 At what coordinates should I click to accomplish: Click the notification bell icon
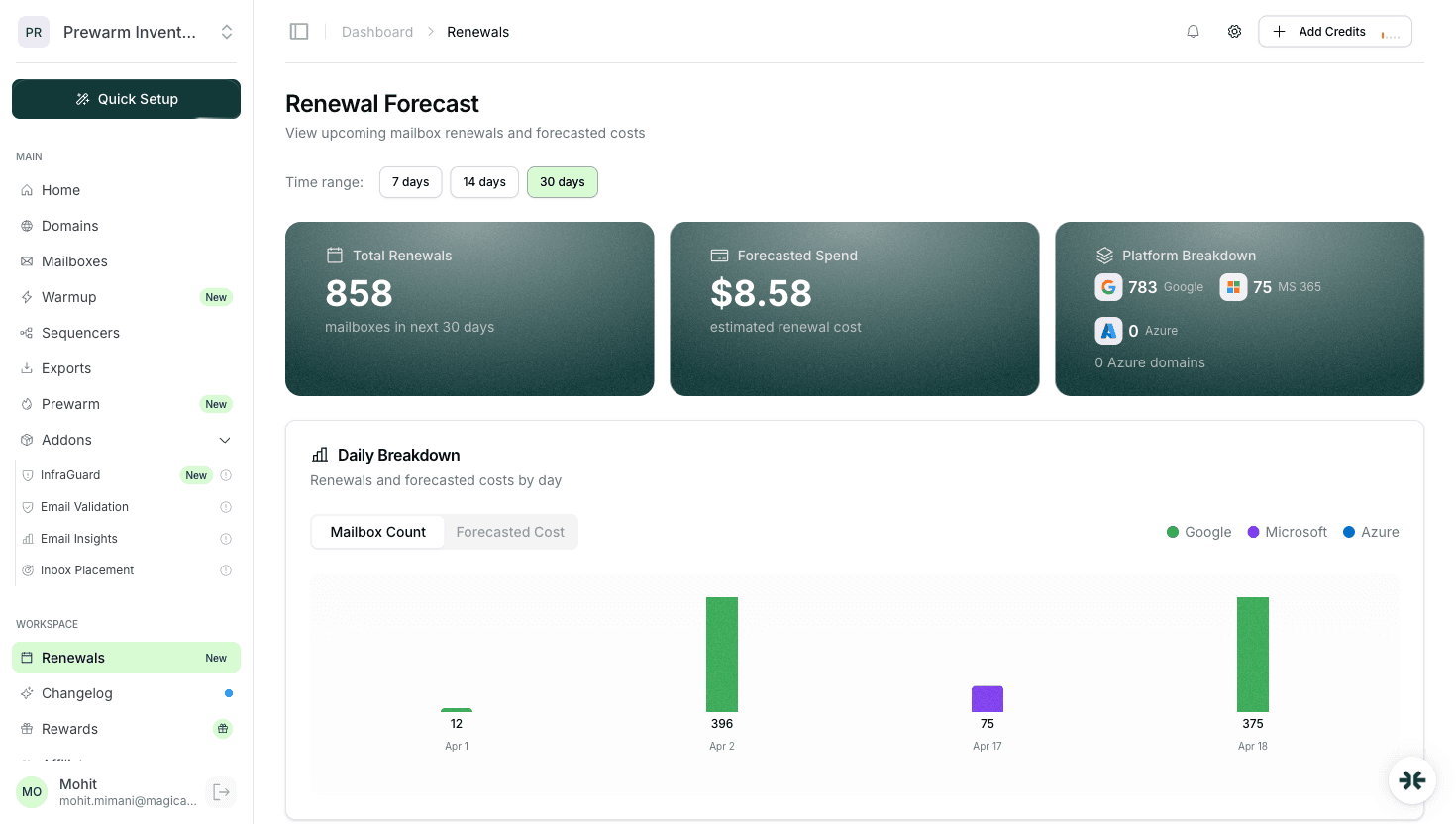(1193, 31)
